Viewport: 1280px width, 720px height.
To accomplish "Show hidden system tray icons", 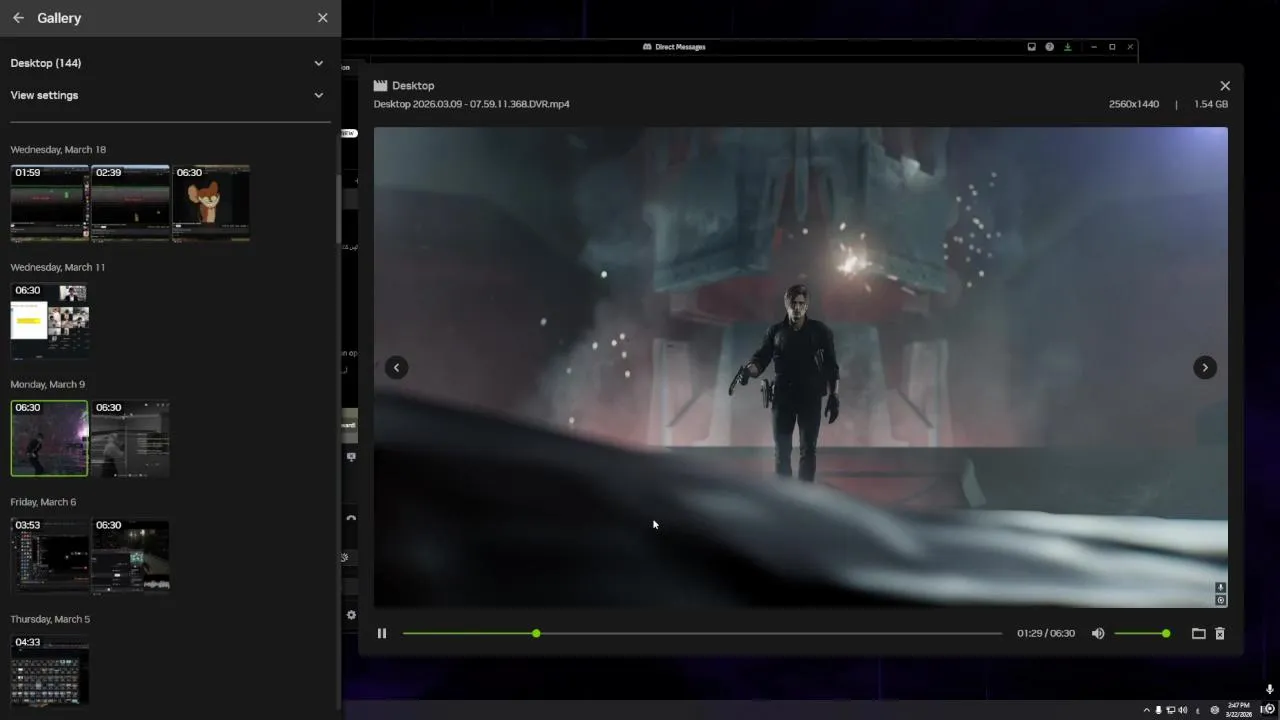I will coord(1147,710).
